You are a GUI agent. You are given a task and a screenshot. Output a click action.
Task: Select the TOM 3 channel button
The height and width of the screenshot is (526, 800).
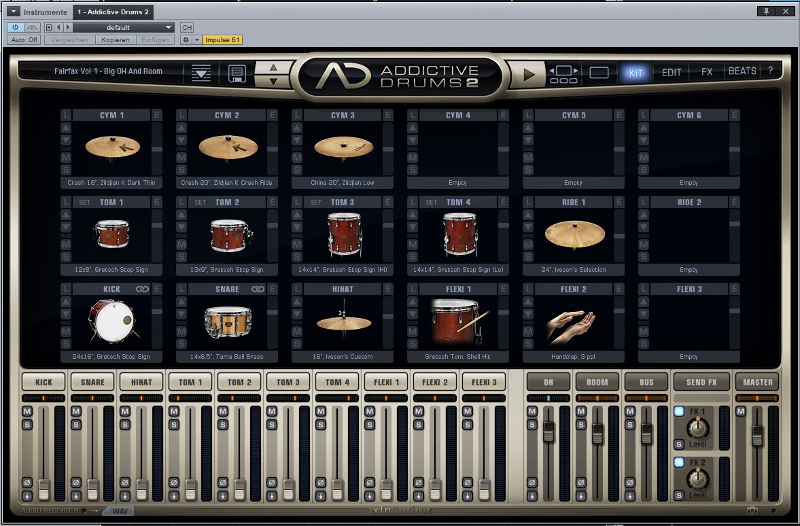point(288,382)
